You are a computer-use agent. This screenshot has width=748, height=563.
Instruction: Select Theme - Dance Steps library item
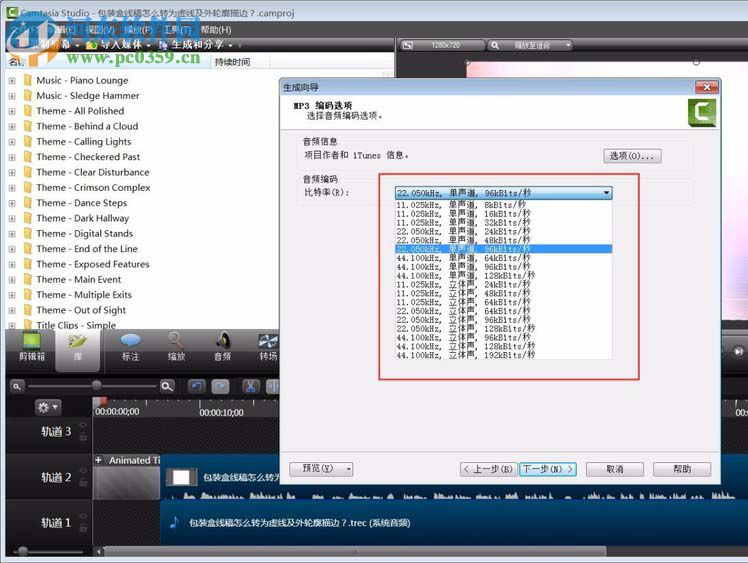(x=82, y=203)
